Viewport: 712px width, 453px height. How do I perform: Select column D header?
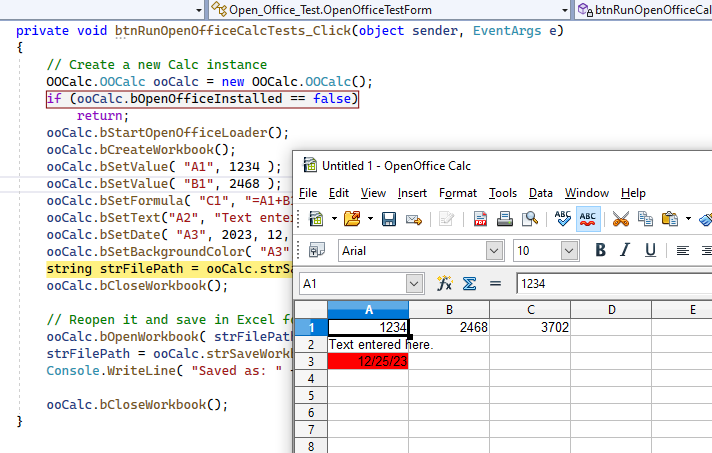(611, 310)
